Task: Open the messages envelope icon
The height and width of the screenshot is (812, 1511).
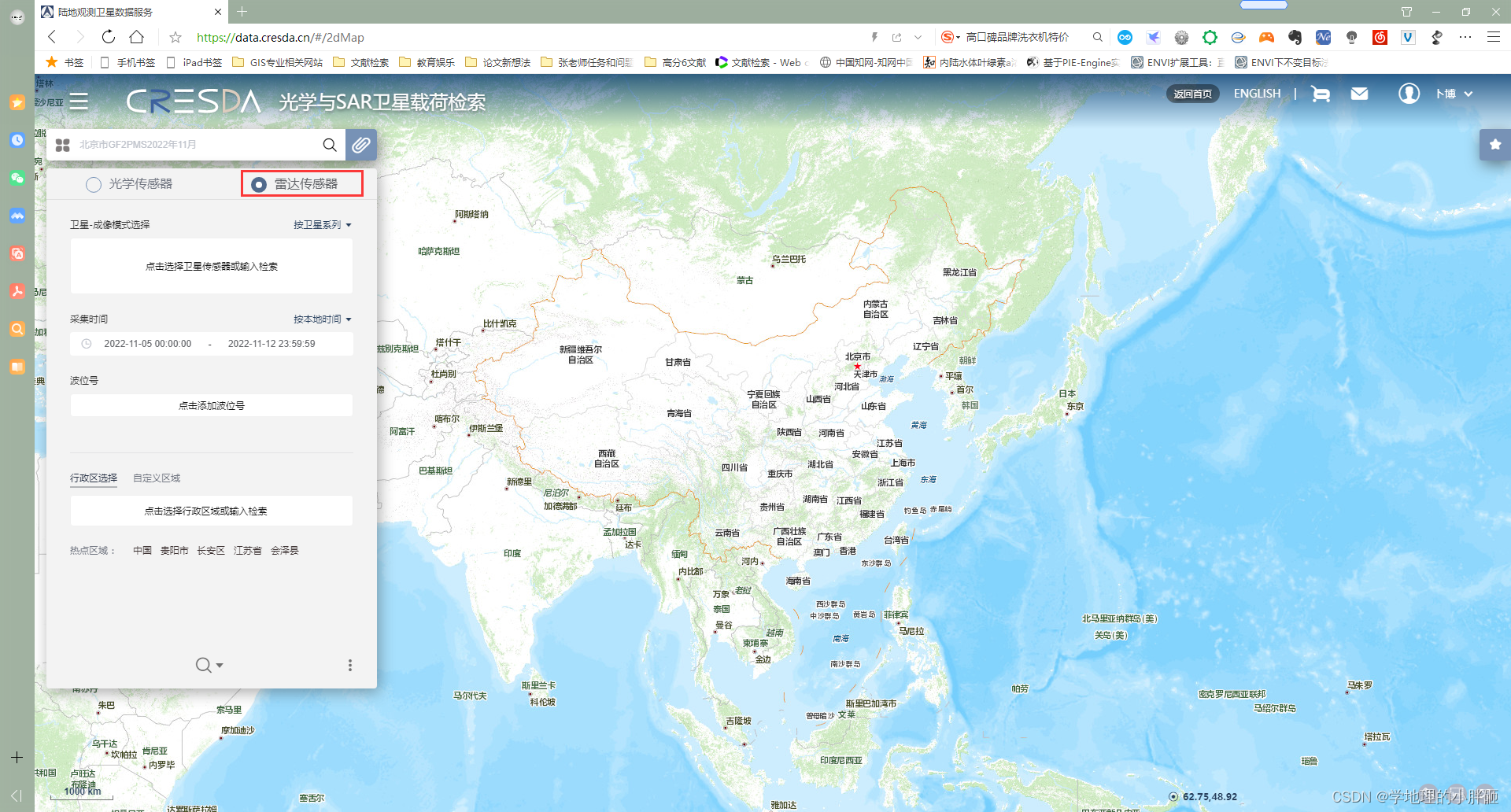Action: click(1359, 94)
